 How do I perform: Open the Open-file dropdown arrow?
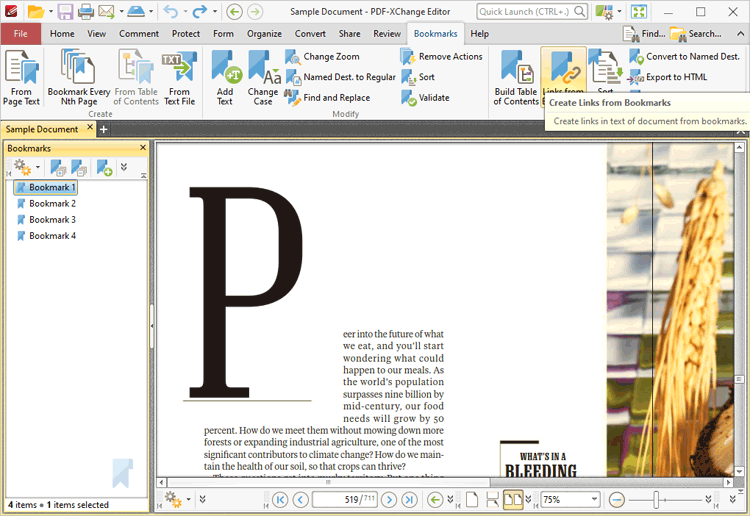coord(50,11)
